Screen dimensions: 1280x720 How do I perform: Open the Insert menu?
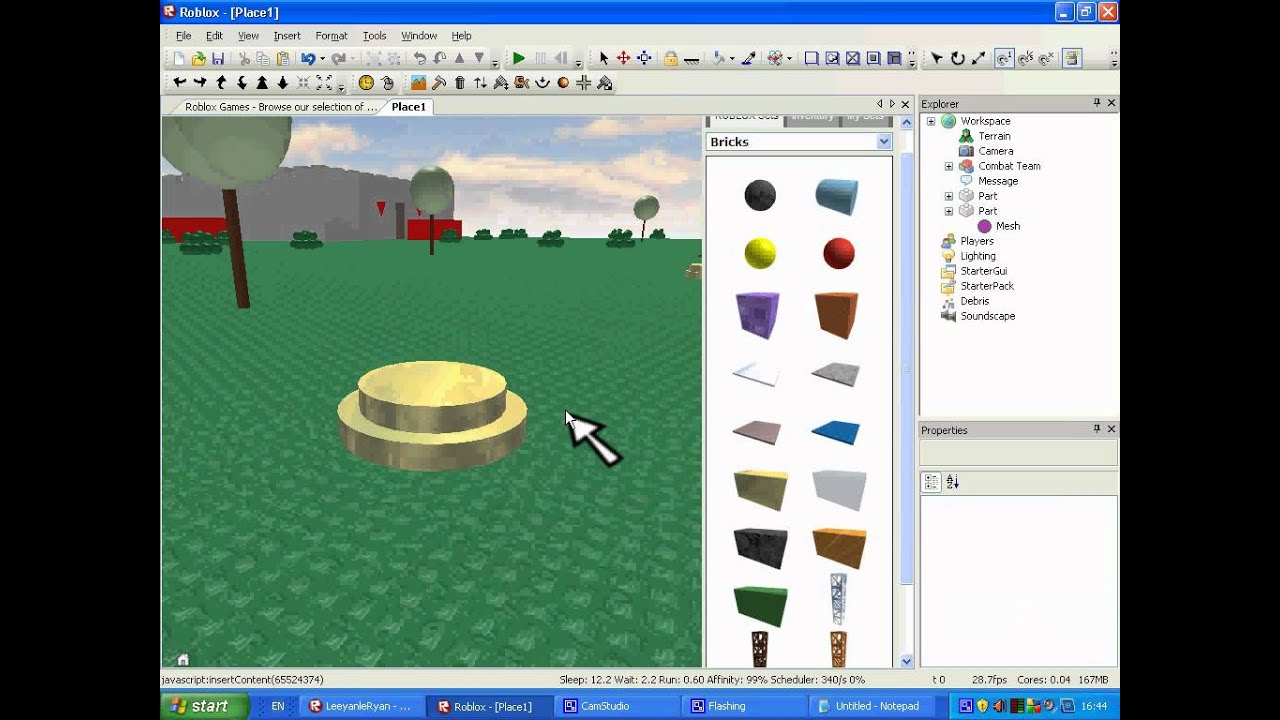click(x=287, y=35)
